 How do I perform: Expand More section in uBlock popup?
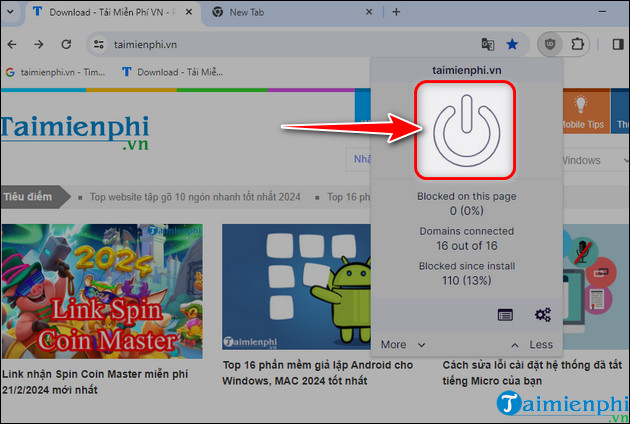tap(403, 344)
